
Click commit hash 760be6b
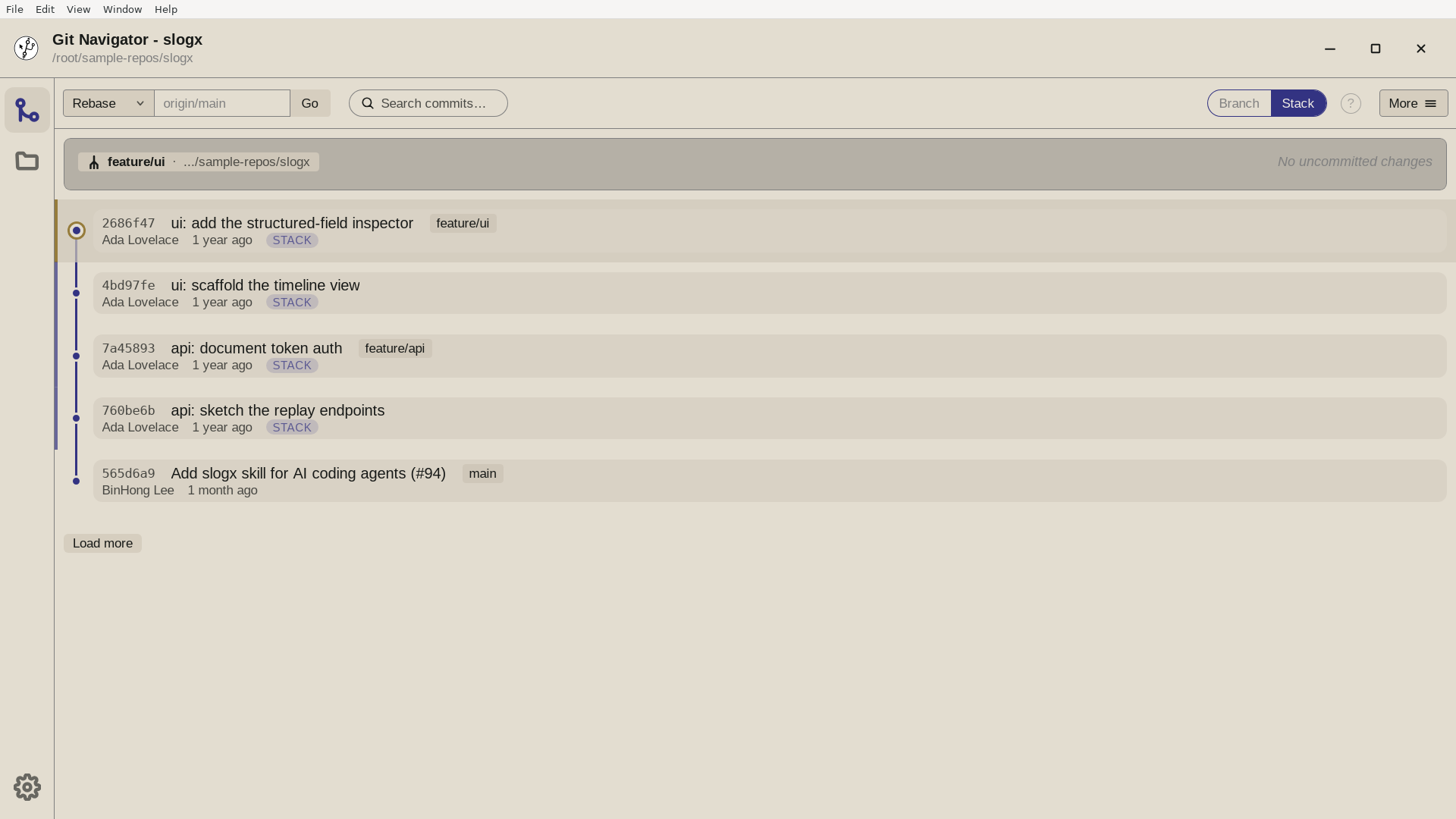[128, 411]
